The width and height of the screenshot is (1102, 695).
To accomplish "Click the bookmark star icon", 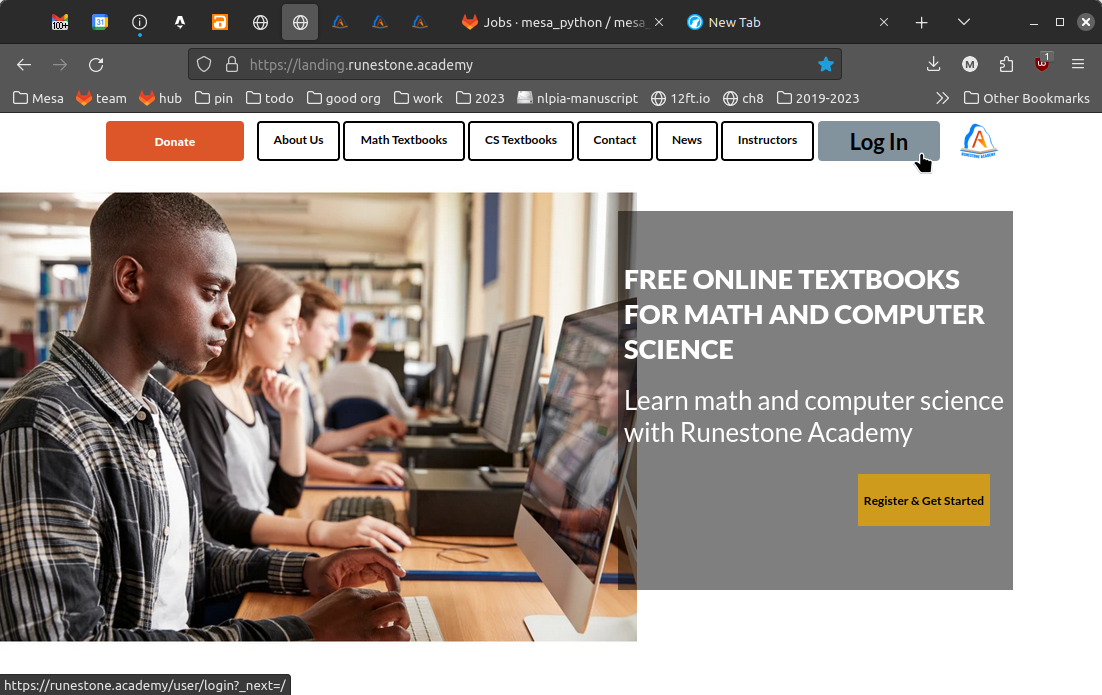I will click(825, 64).
